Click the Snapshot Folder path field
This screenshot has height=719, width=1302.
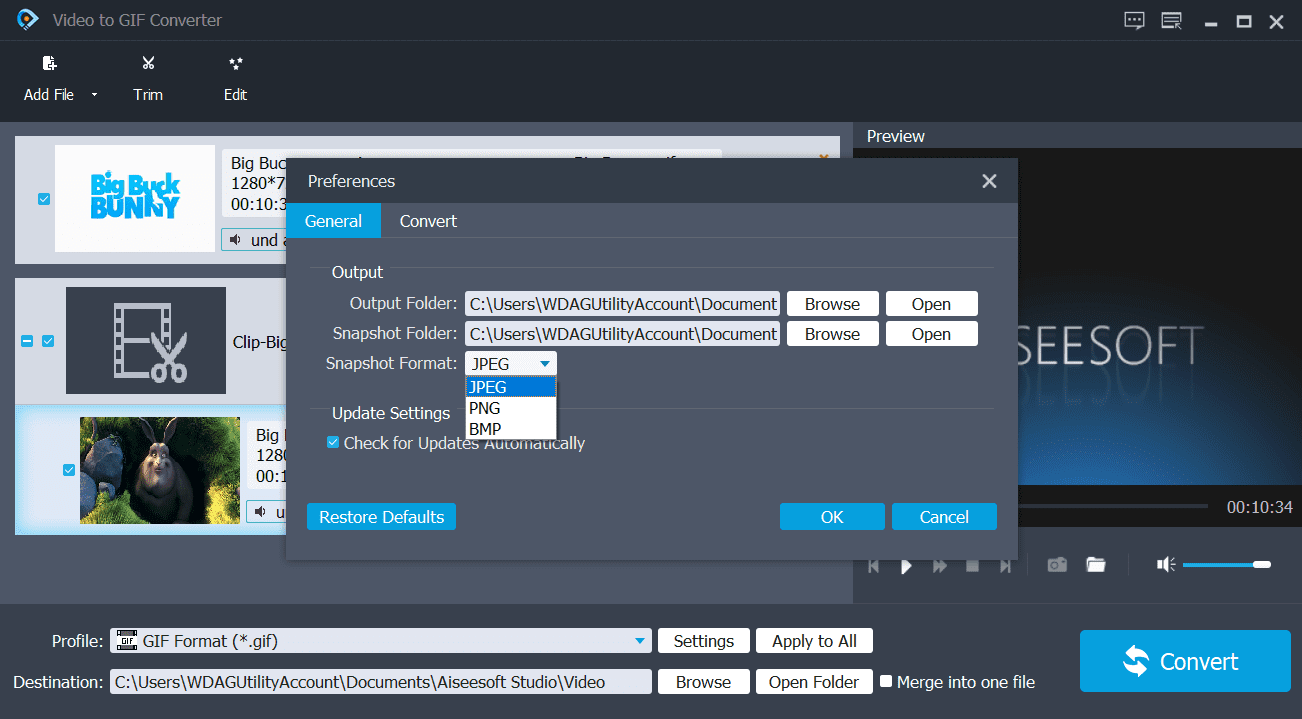[622, 334]
